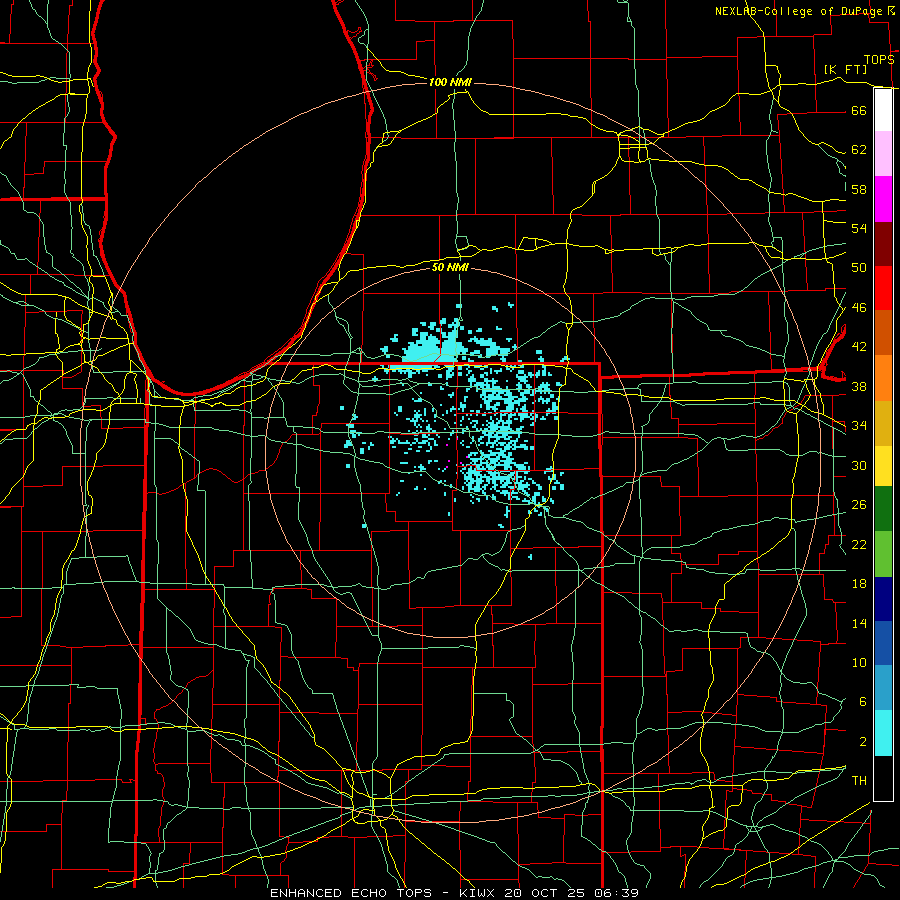
Task: Click the '100 NMI' range ring label
Action: click(451, 82)
